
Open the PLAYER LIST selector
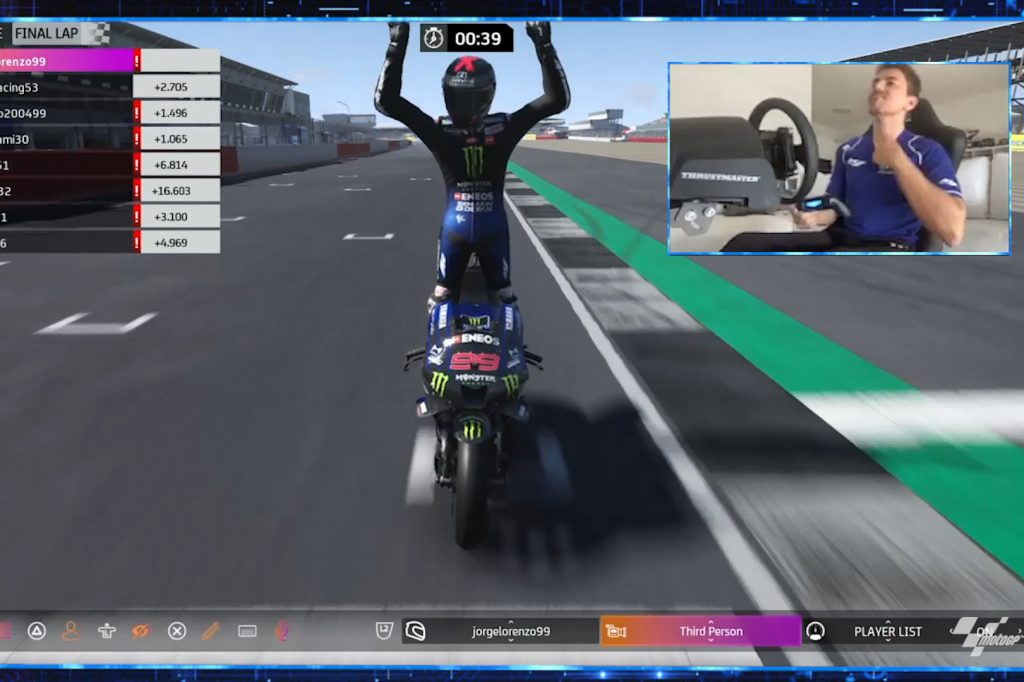click(x=888, y=632)
